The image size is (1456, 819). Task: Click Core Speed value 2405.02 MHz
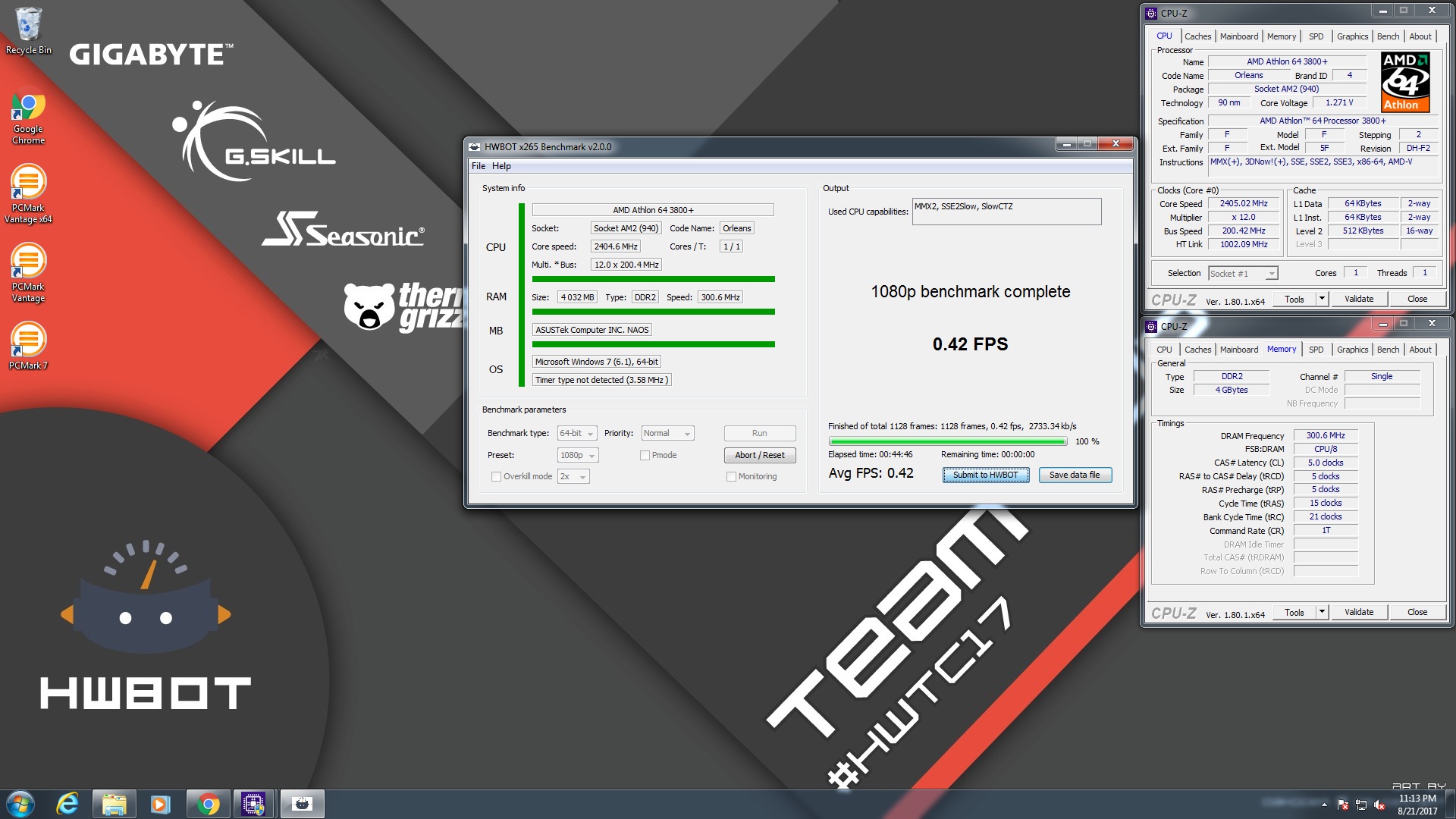click(x=1243, y=203)
